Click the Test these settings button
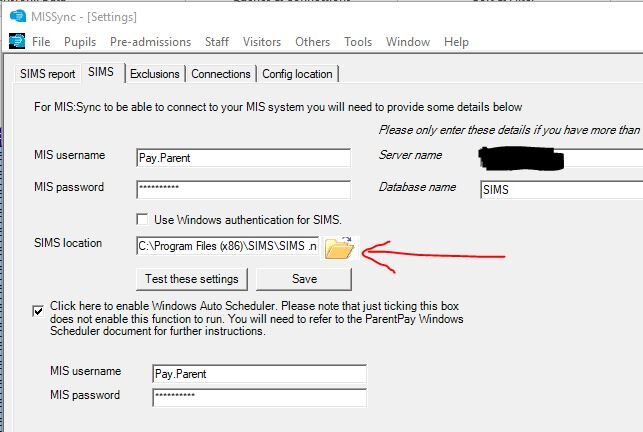 (192, 279)
